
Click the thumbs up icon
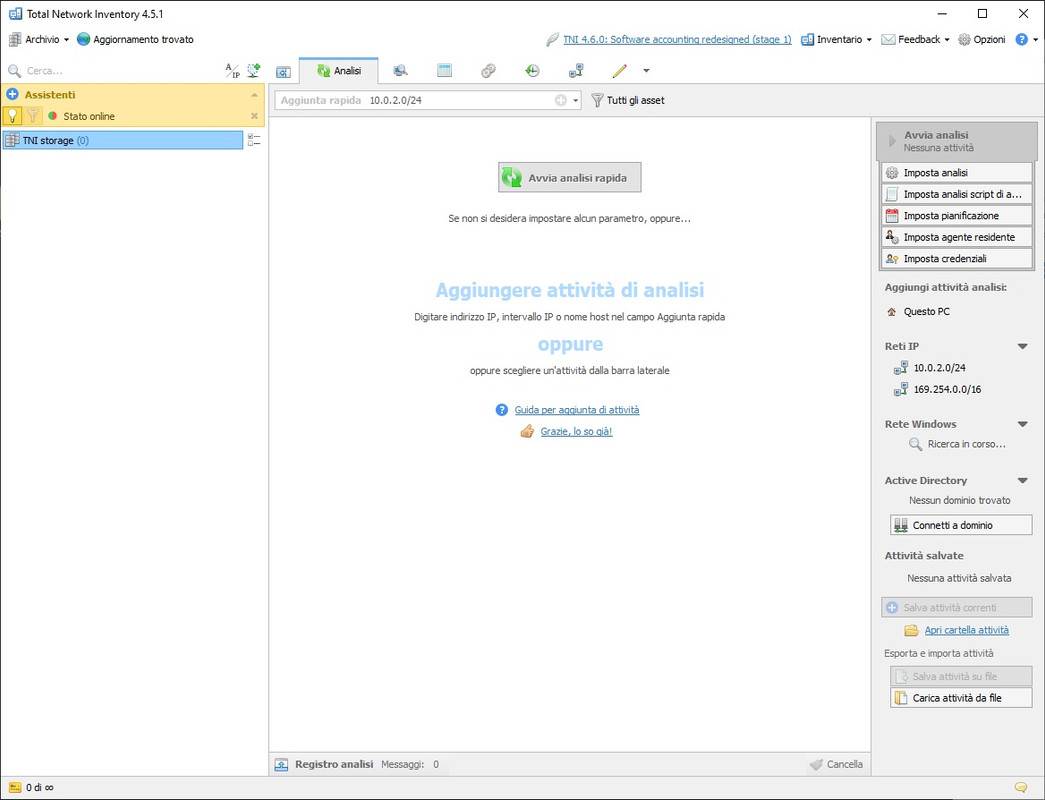[x=527, y=431]
